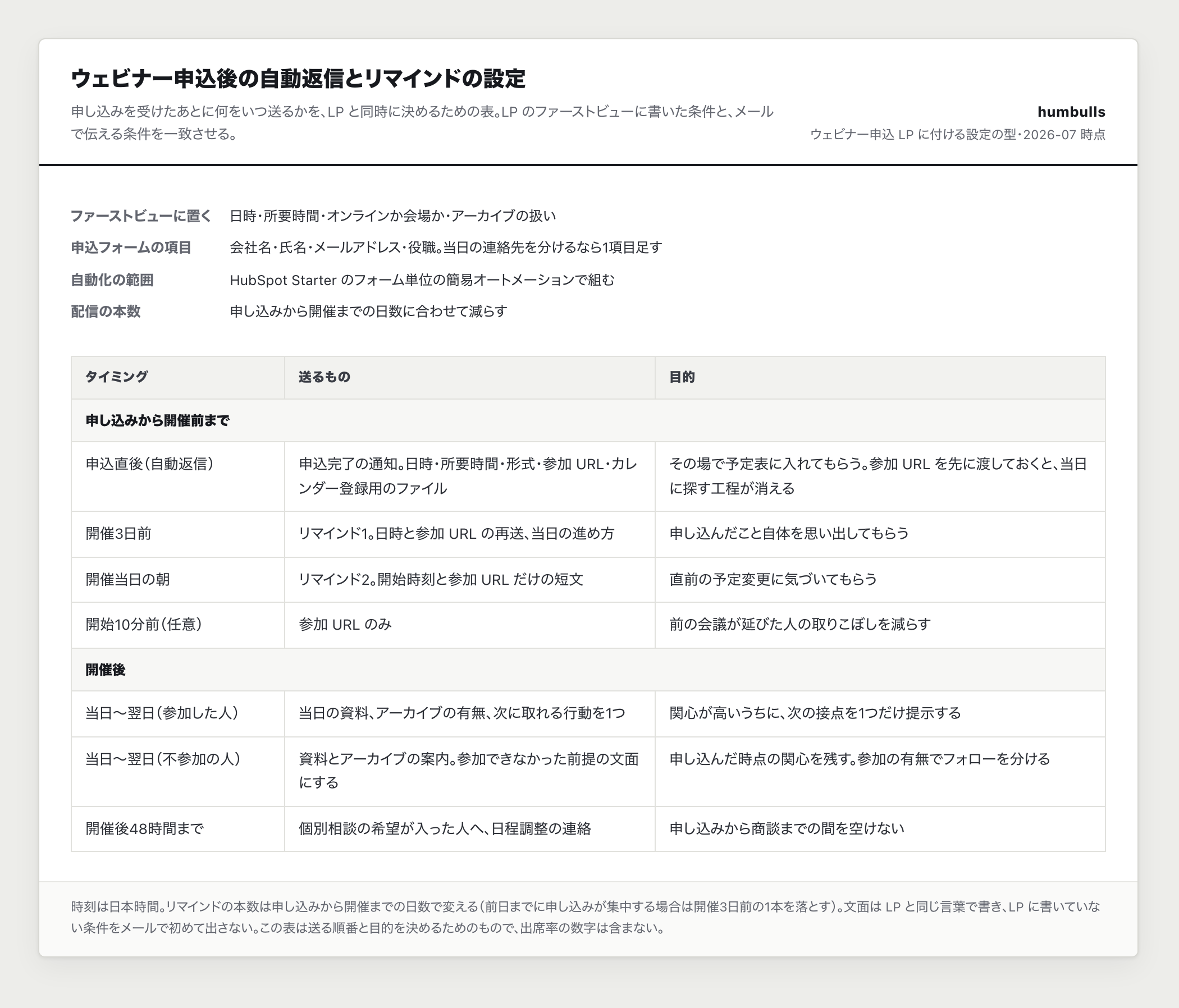Click the label 申込フォームの項目
The height and width of the screenshot is (1008, 1179).
point(131,248)
